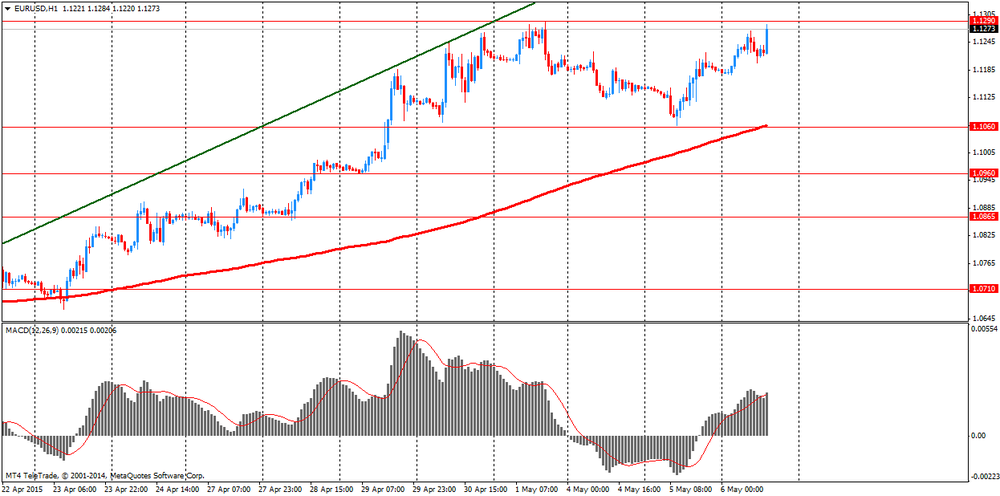Click the 1.1185 price axis value

pos(983,69)
